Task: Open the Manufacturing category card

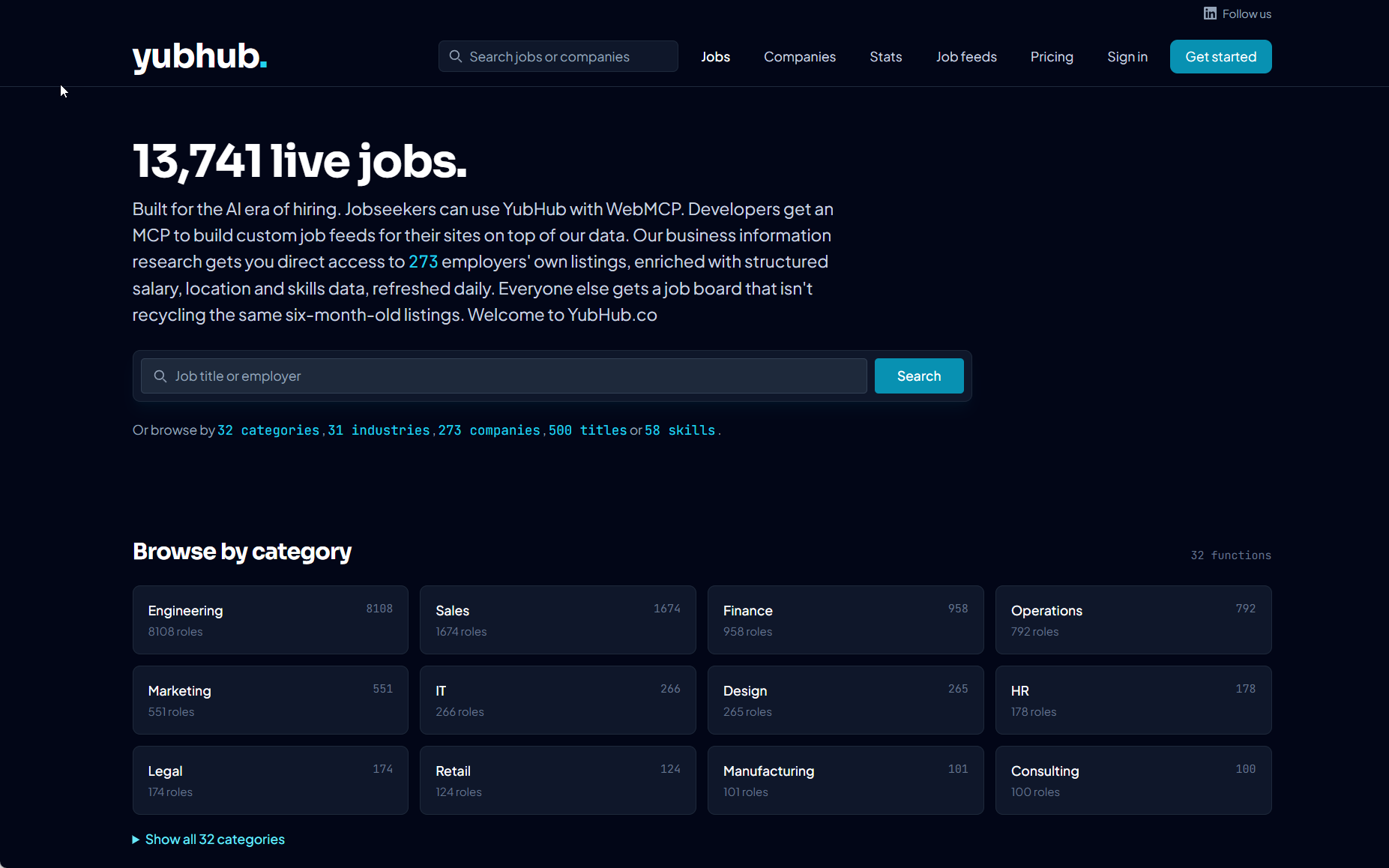Action: tap(845, 780)
